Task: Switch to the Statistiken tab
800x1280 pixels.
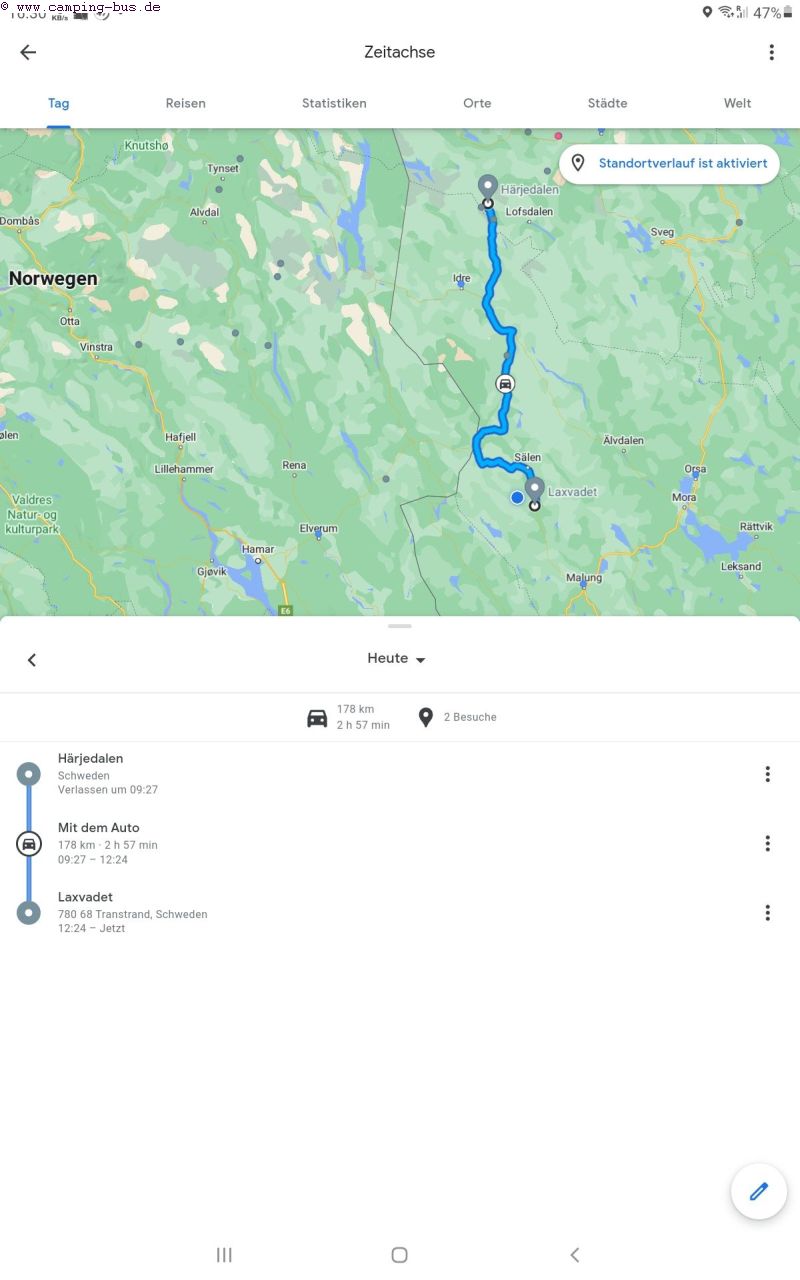Action: [334, 103]
